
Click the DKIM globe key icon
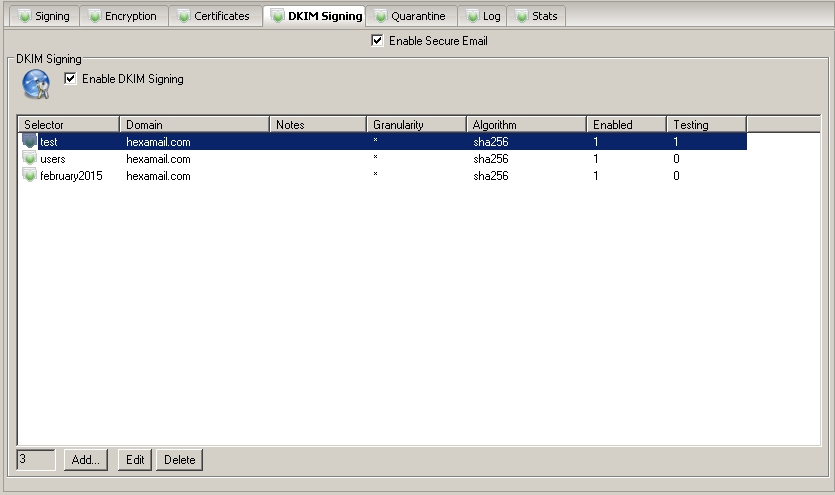point(36,87)
